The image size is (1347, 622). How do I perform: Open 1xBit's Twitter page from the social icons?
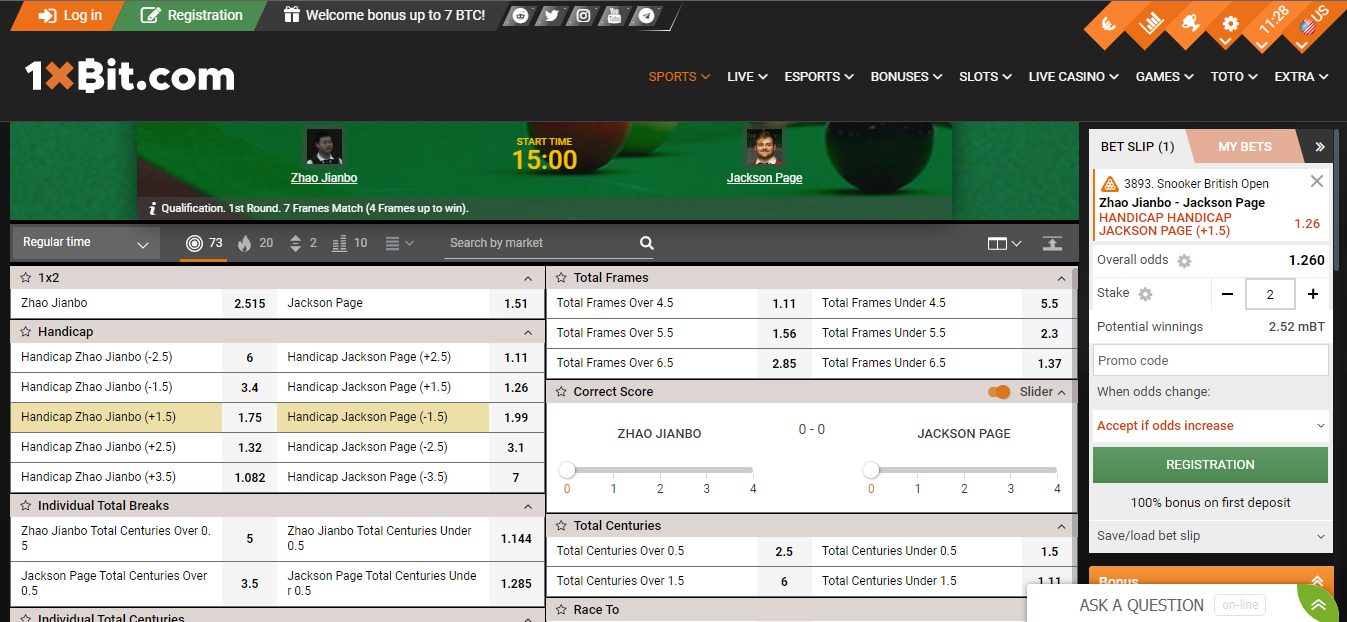550,16
